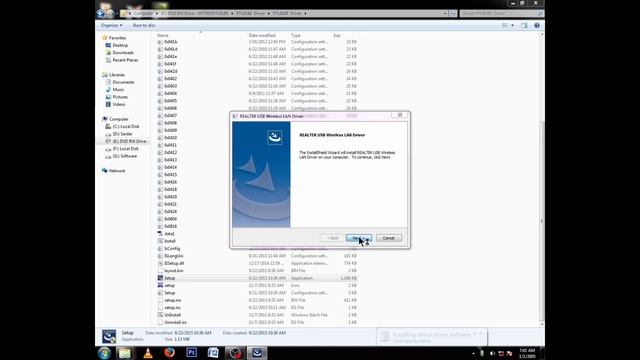
Task: Click Computer in address bar breadcrumb
Action: click(x=143, y=13)
